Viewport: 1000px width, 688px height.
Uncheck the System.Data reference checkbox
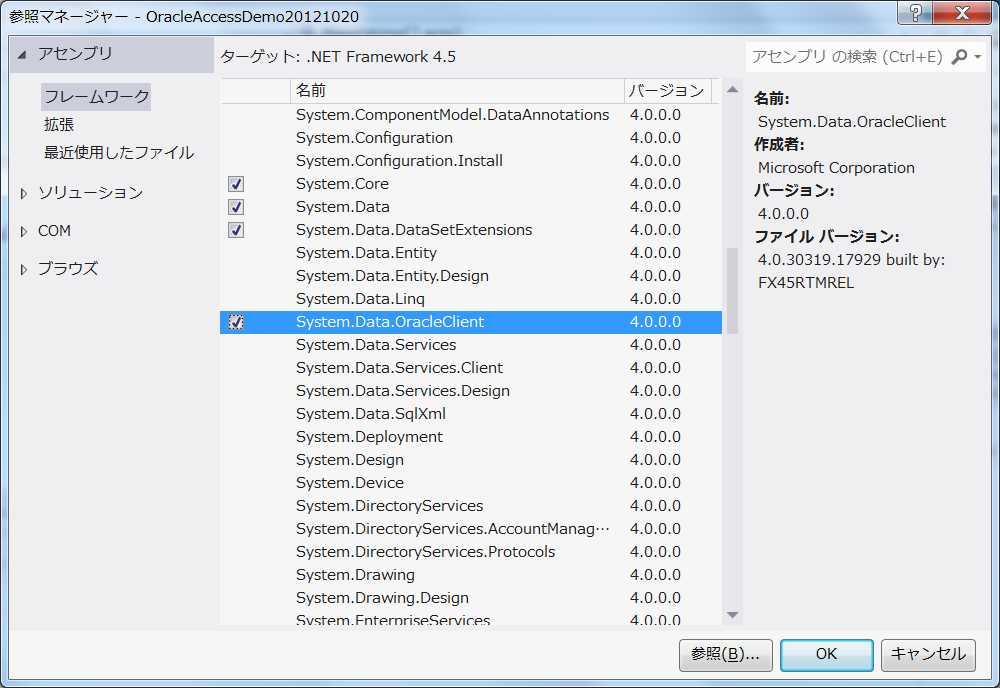[x=236, y=207]
